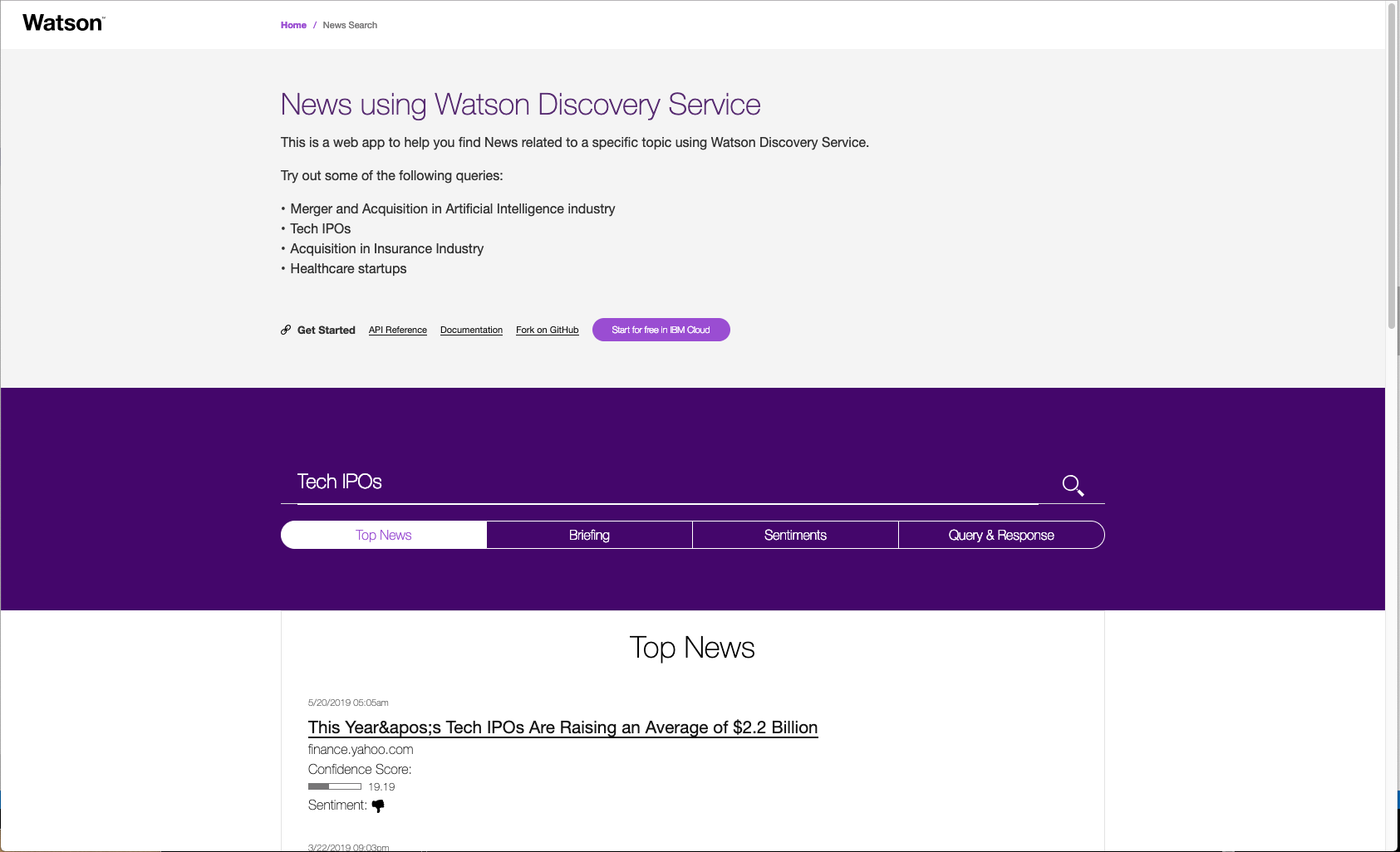
Task: Click the 5/20/2019 05:05am date text
Action: (348, 703)
